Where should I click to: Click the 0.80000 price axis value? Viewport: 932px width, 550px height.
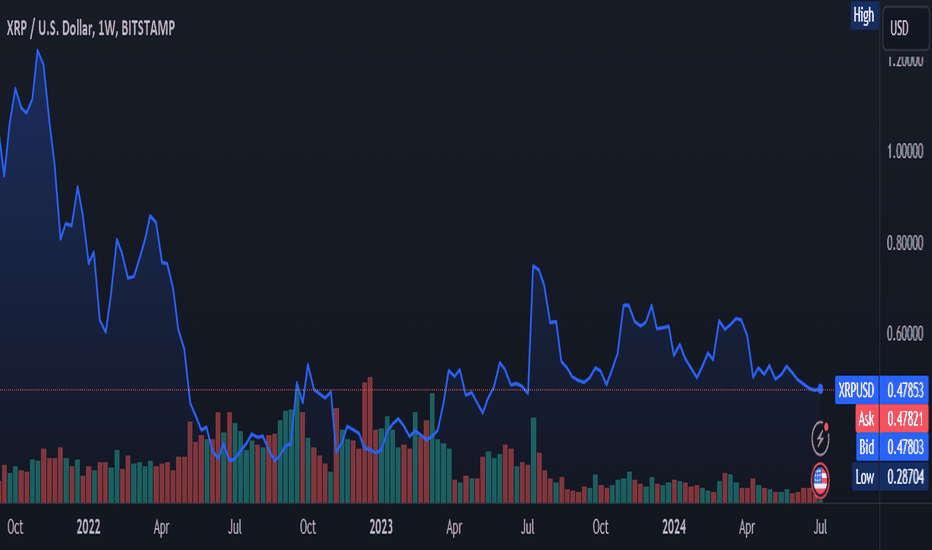(x=905, y=243)
